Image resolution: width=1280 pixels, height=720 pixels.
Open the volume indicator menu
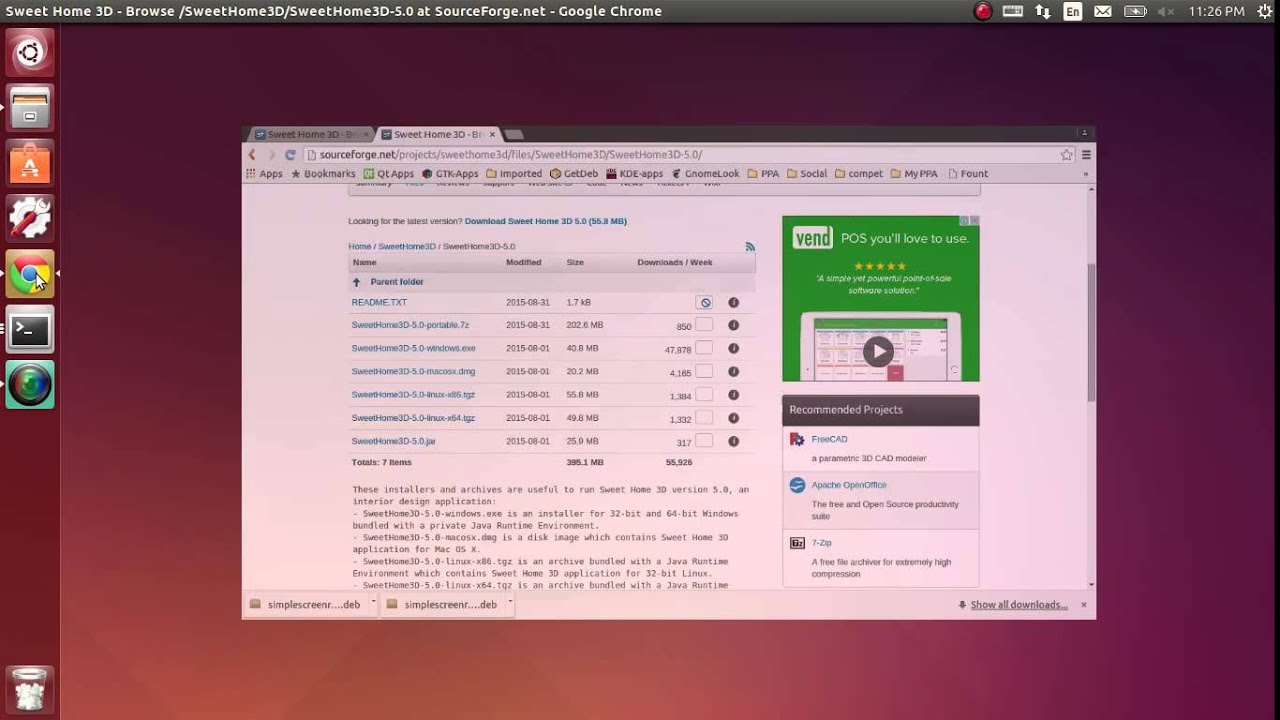click(1166, 11)
